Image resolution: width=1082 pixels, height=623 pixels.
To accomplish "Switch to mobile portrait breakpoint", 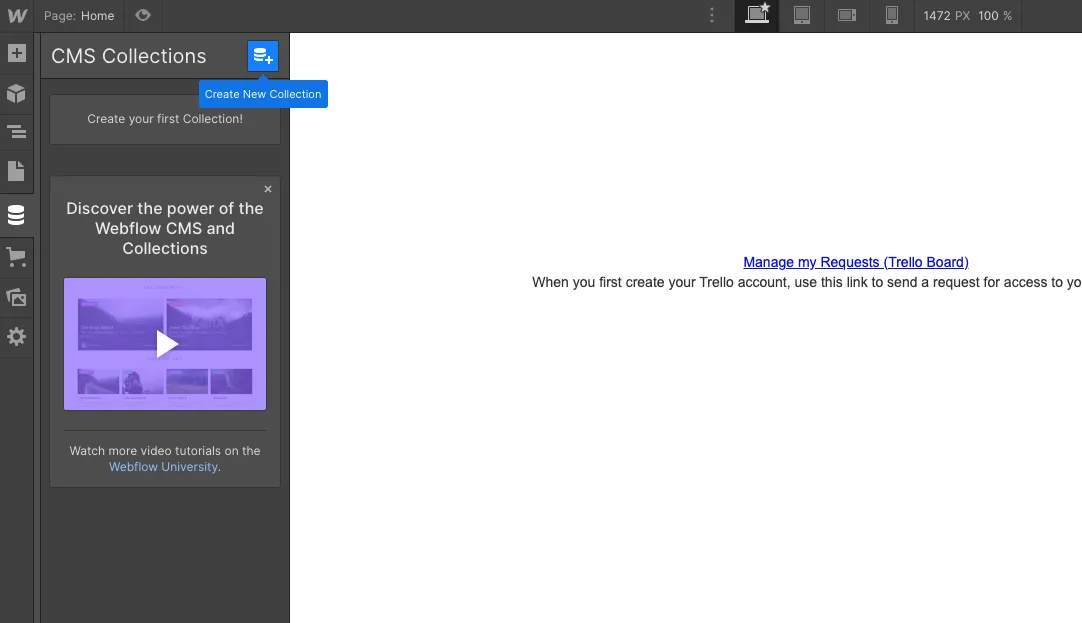I will pos(892,15).
